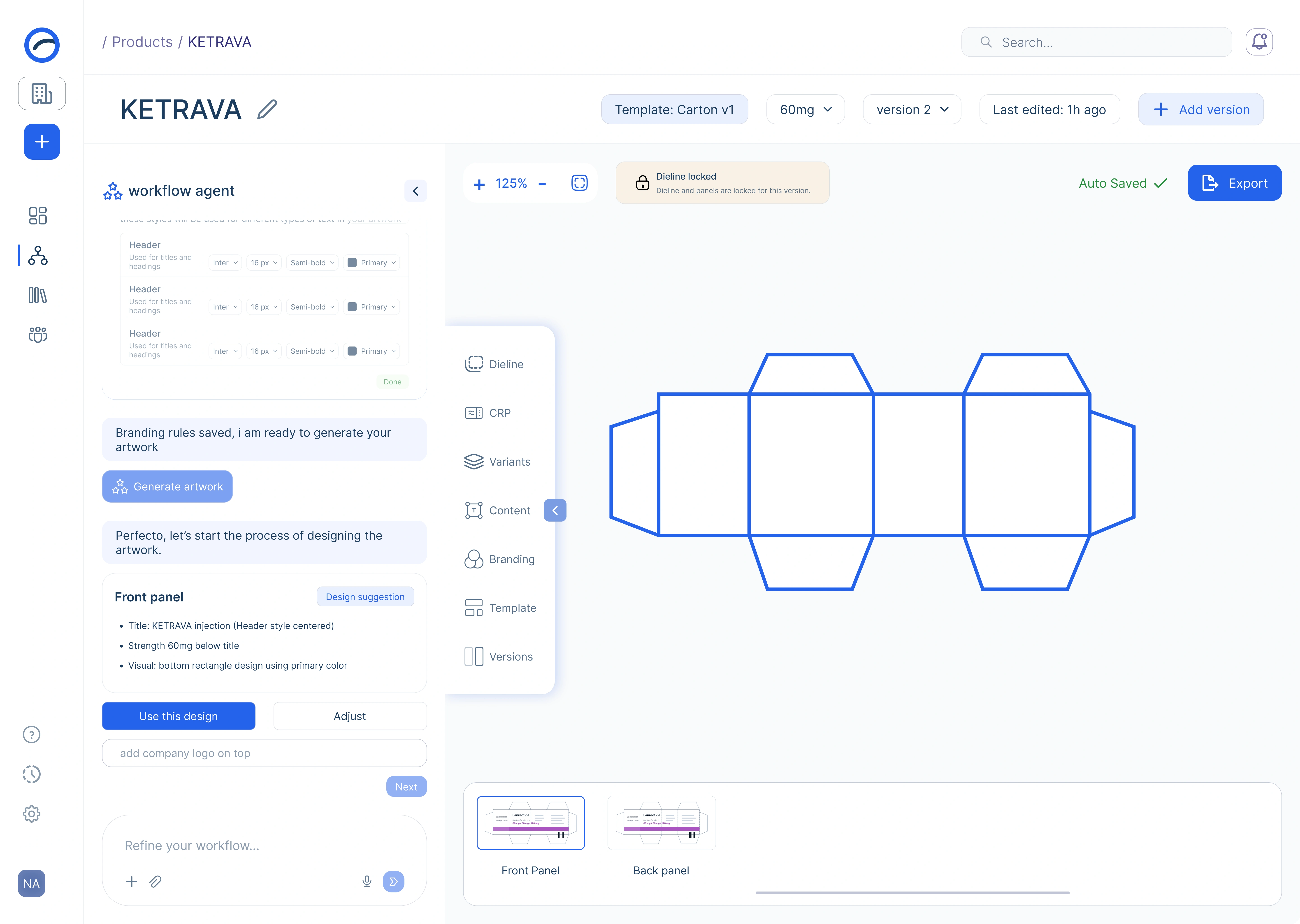Click Template: Carton v1 chip
Viewport: 1300px width, 924px height.
[x=674, y=109]
